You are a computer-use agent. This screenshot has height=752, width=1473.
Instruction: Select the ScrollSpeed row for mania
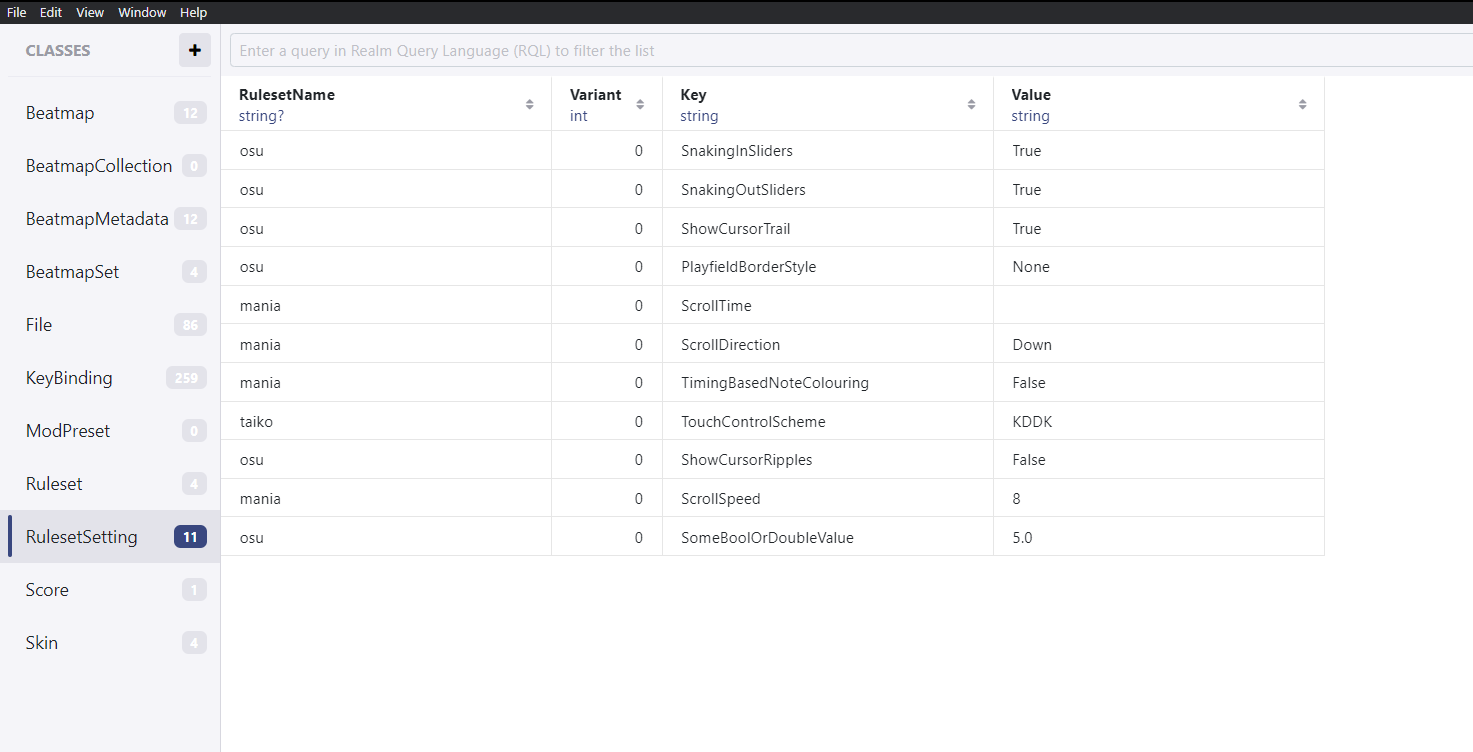tap(700, 498)
